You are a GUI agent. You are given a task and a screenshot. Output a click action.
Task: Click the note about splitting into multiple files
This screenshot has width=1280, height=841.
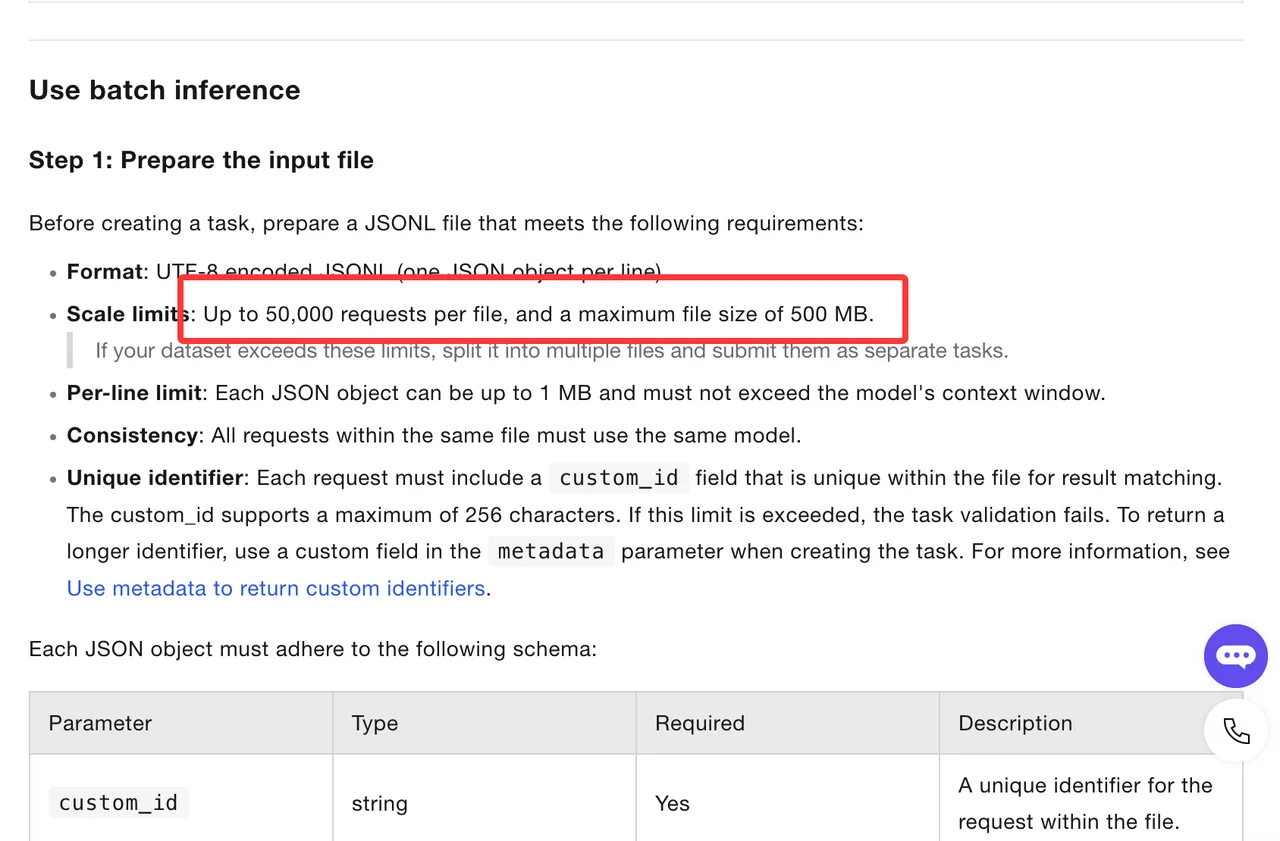click(552, 351)
